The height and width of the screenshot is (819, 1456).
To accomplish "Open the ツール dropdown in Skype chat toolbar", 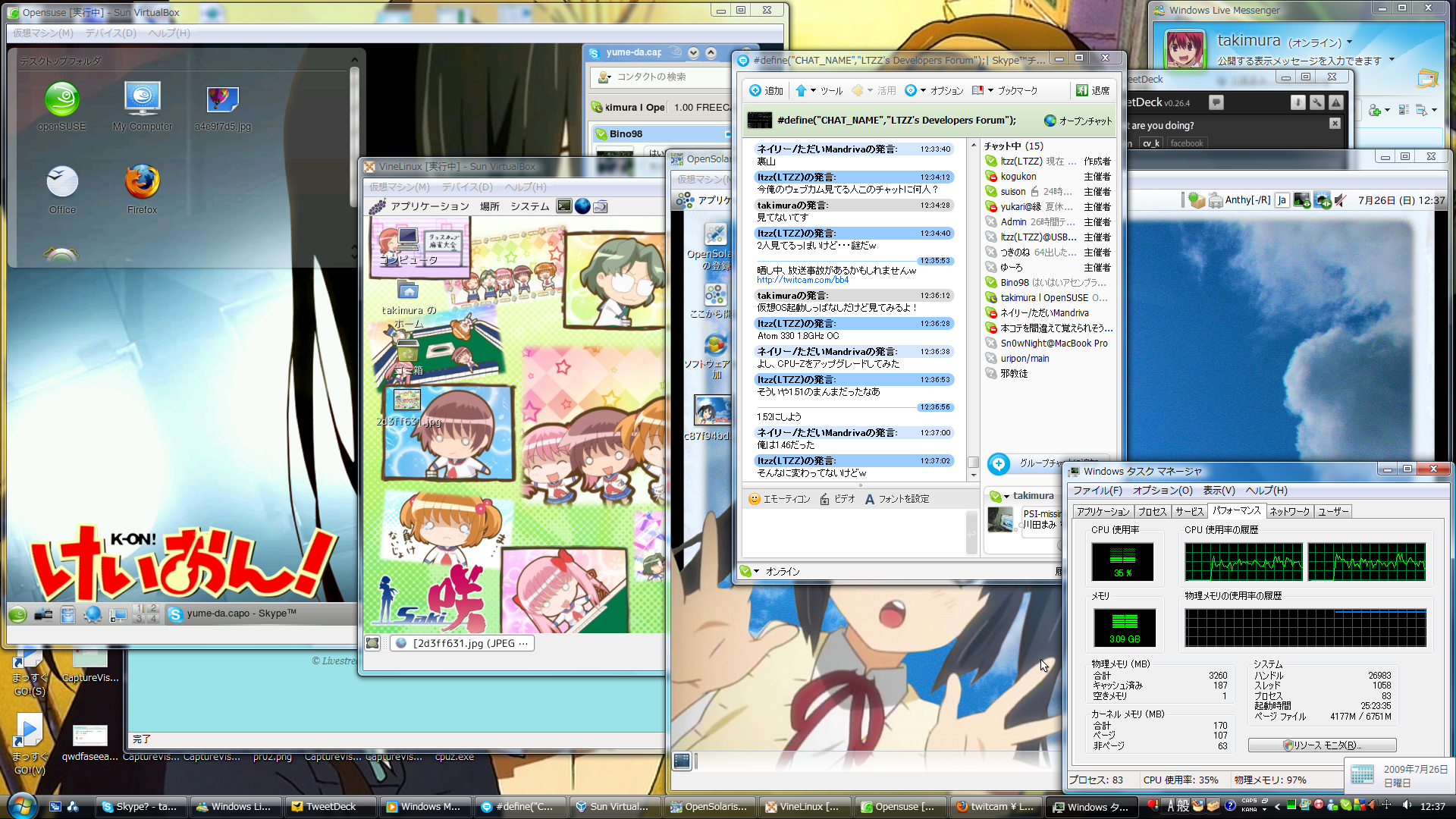I will tap(819, 90).
